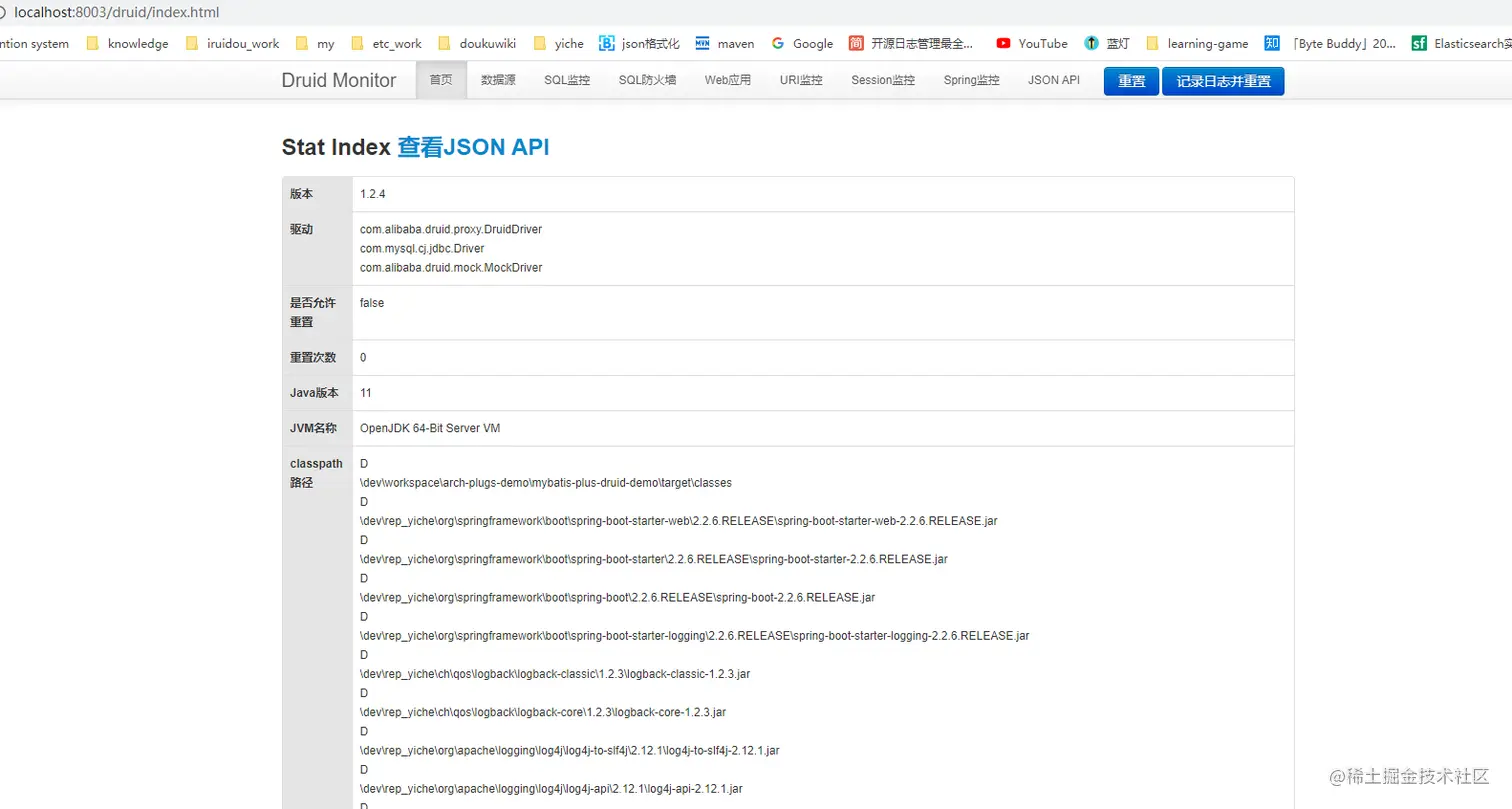Click logback-core-1.2.3.jar path
This screenshot has width=1512, height=809.
(543, 712)
